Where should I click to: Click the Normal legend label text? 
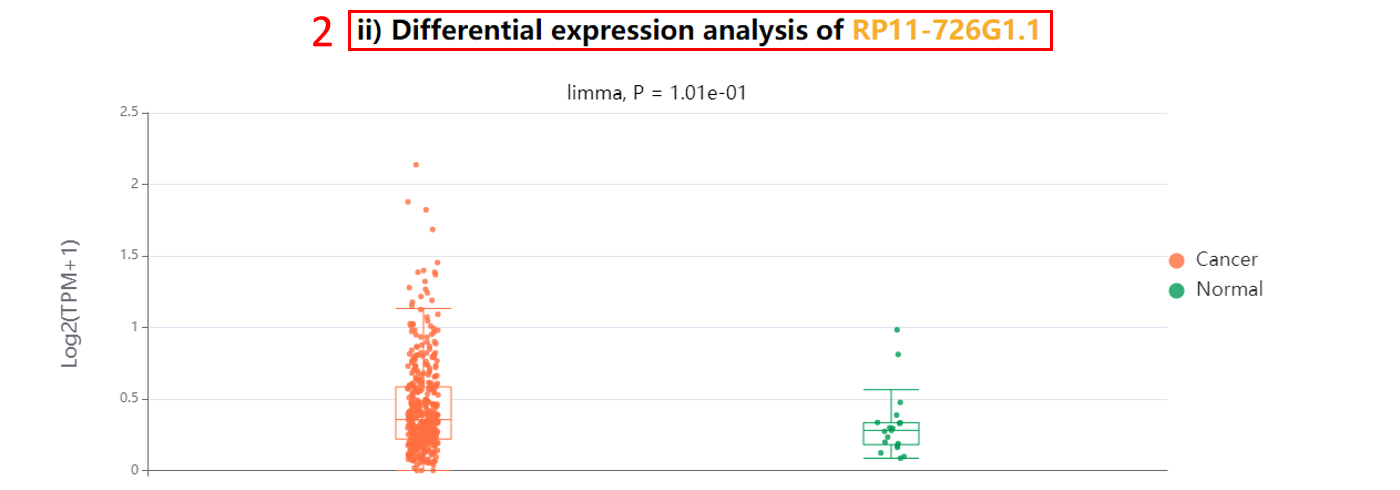[x=1229, y=290]
